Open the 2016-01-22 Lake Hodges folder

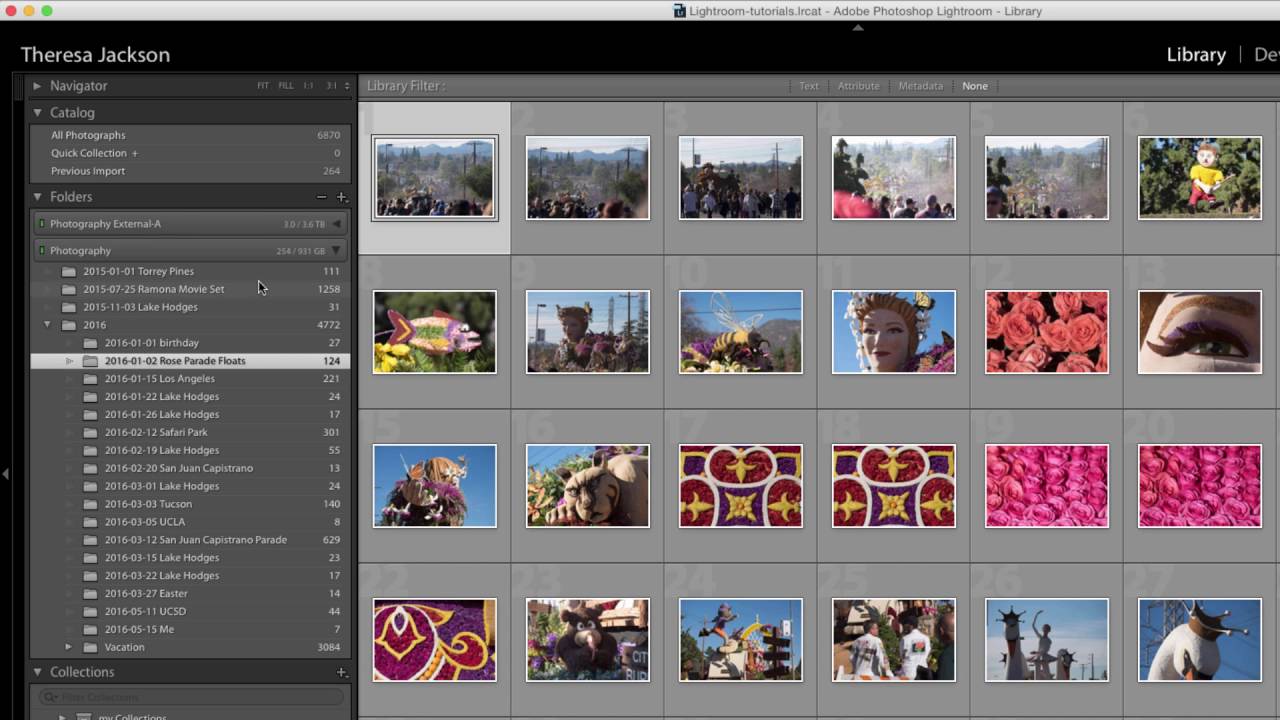(190, 397)
